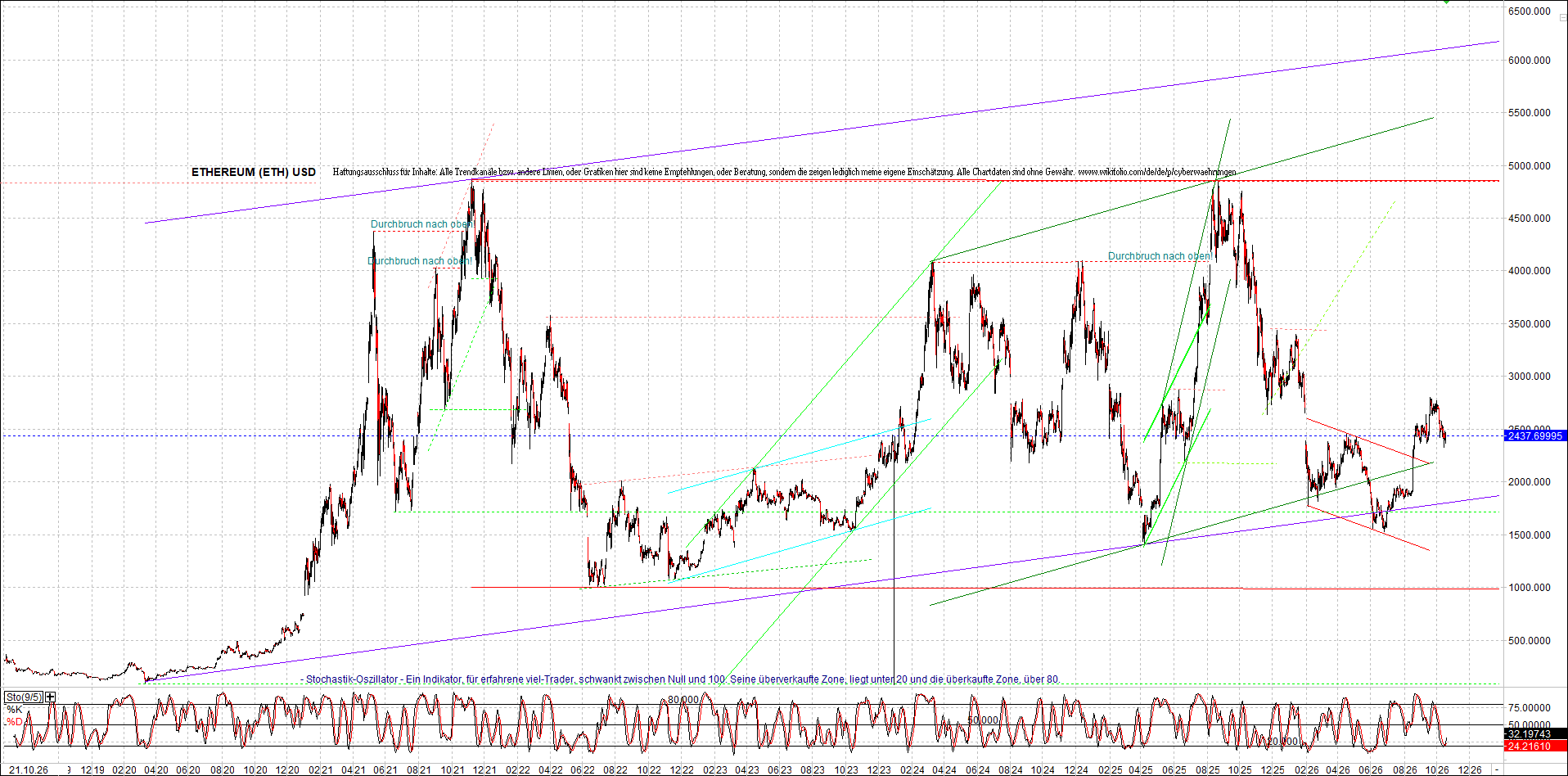Click the 1500.000 price axis label
Screen dimensions: 1568x776
(x=1530, y=535)
